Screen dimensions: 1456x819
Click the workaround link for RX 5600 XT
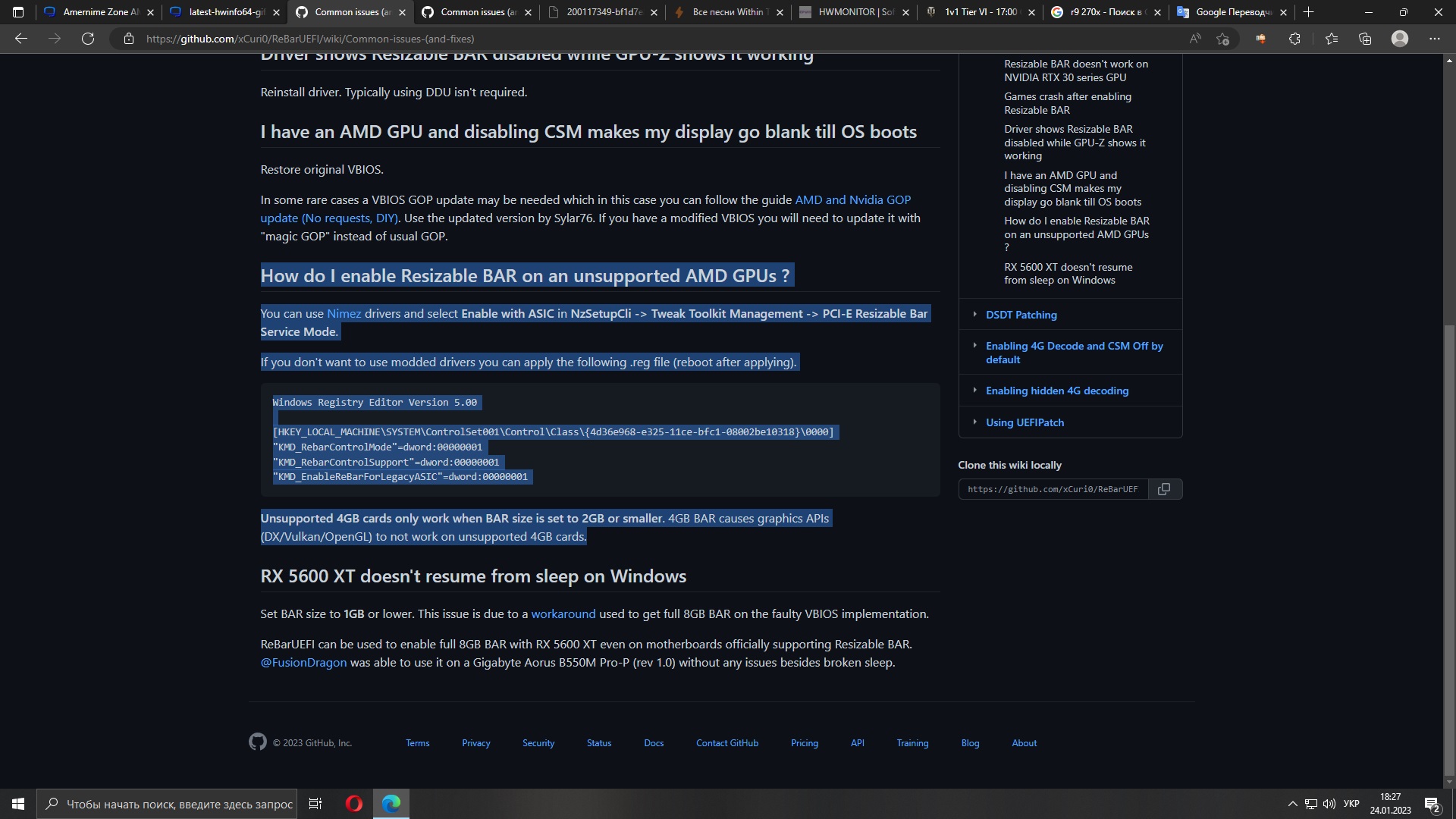[563, 613]
